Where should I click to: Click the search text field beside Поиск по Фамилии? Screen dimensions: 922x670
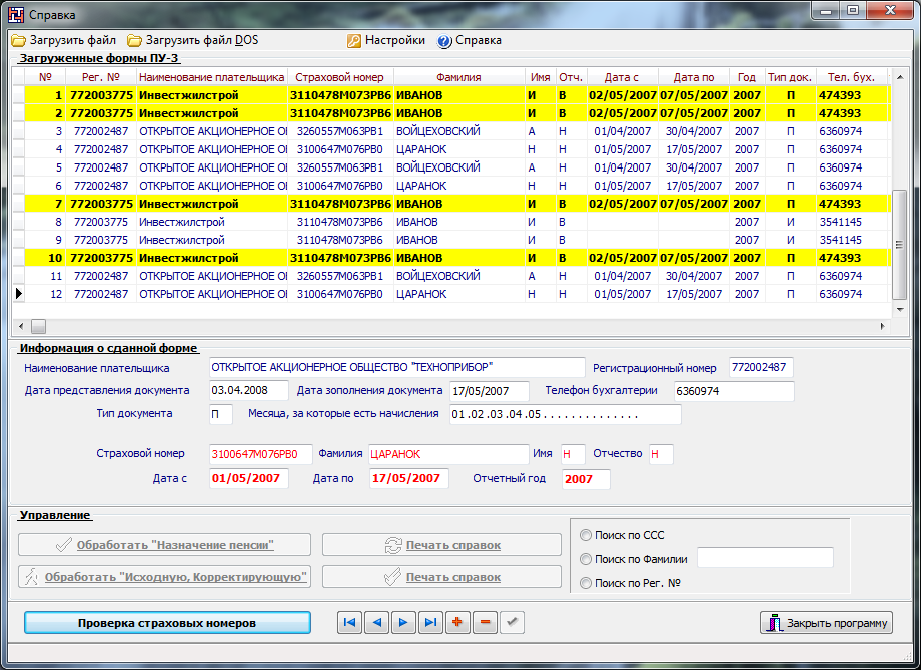(x=765, y=558)
